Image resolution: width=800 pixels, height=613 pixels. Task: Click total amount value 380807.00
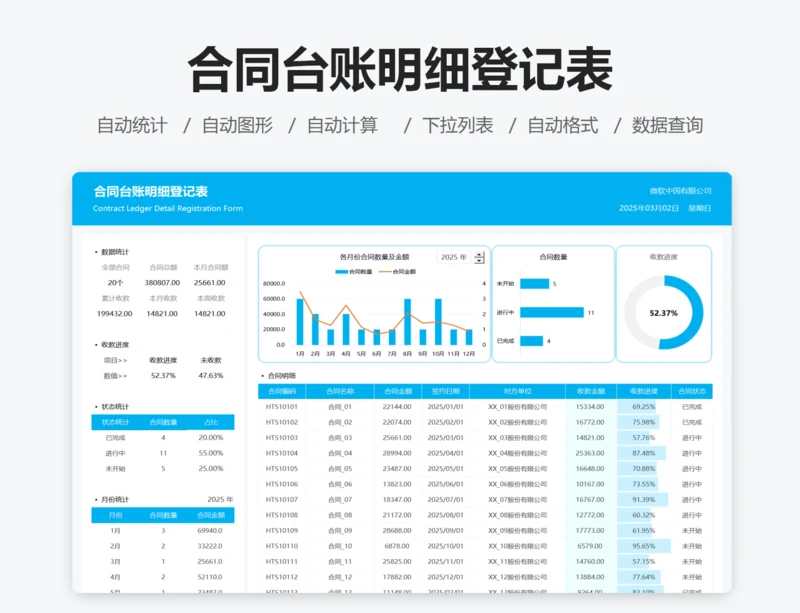click(x=162, y=283)
